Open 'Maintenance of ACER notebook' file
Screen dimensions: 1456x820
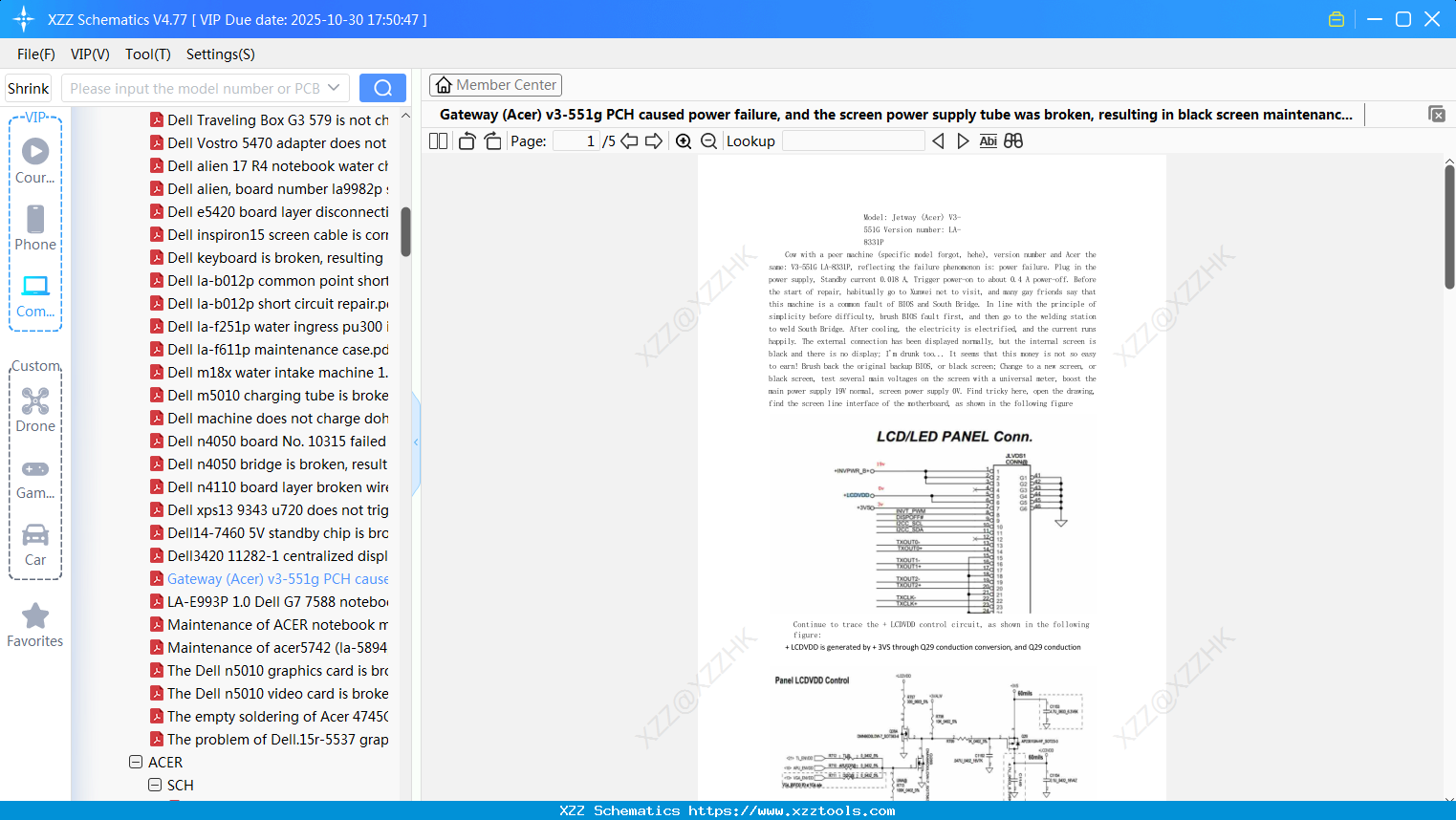[277, 624]
